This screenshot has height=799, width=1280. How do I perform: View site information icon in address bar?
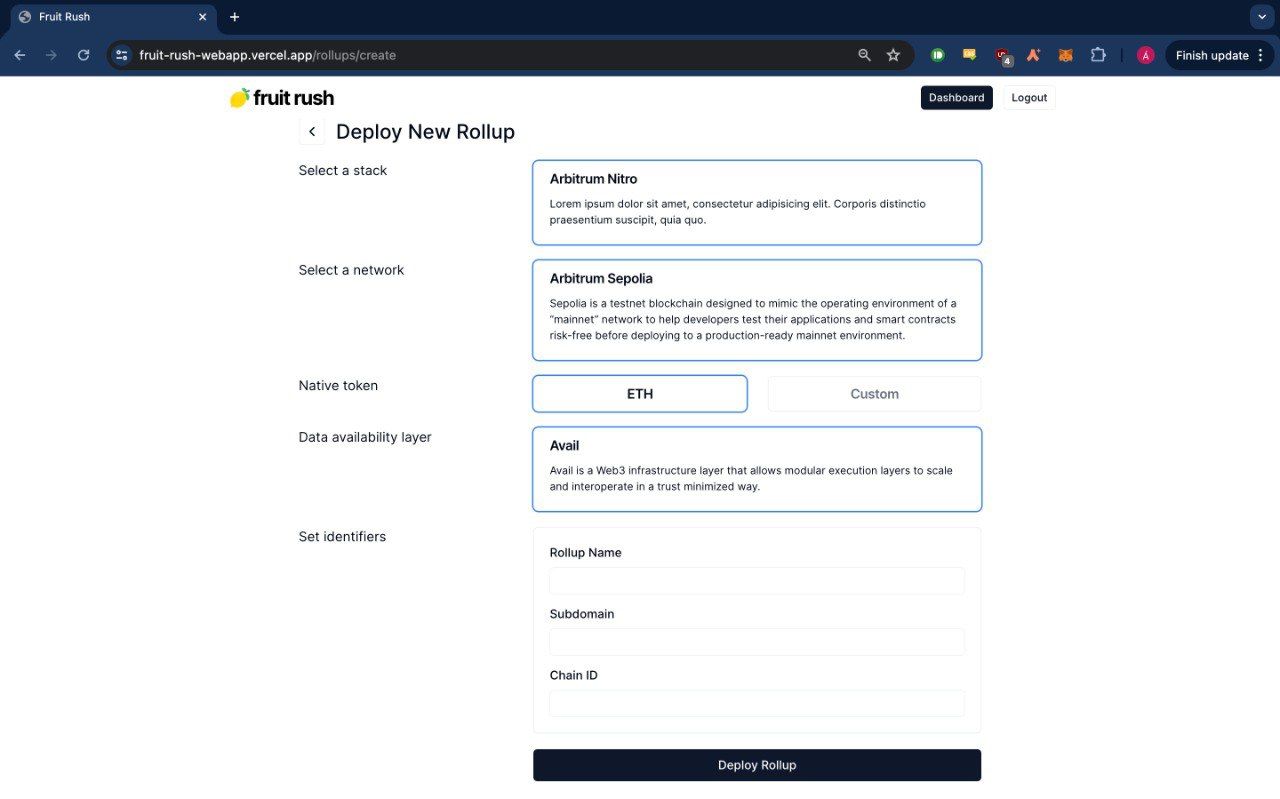click(122, 55)
